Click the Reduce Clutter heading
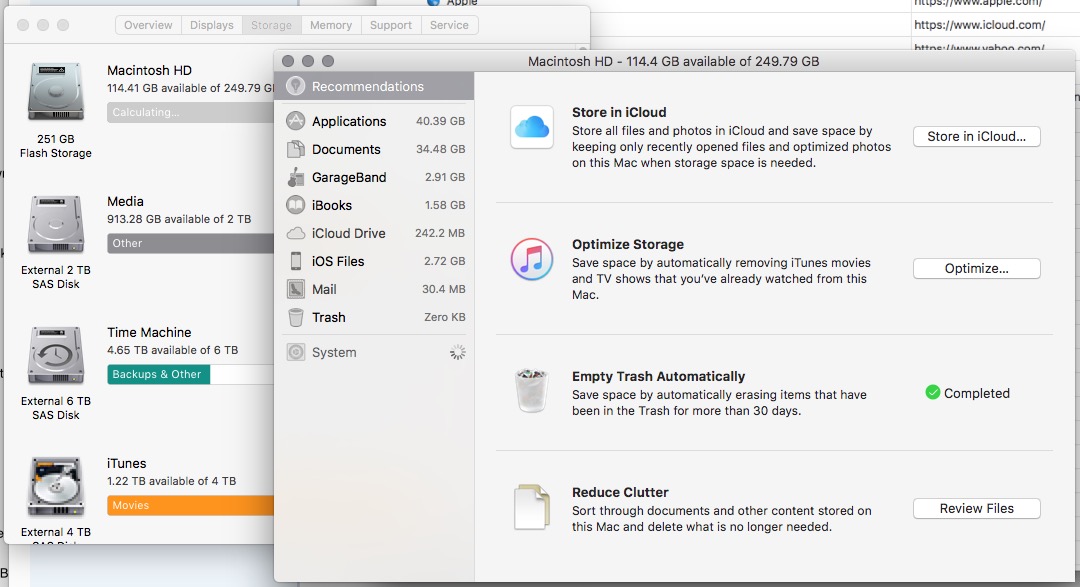Viewport: 1080px width, 587px height. pyautogui.click(x=620, y=493)
